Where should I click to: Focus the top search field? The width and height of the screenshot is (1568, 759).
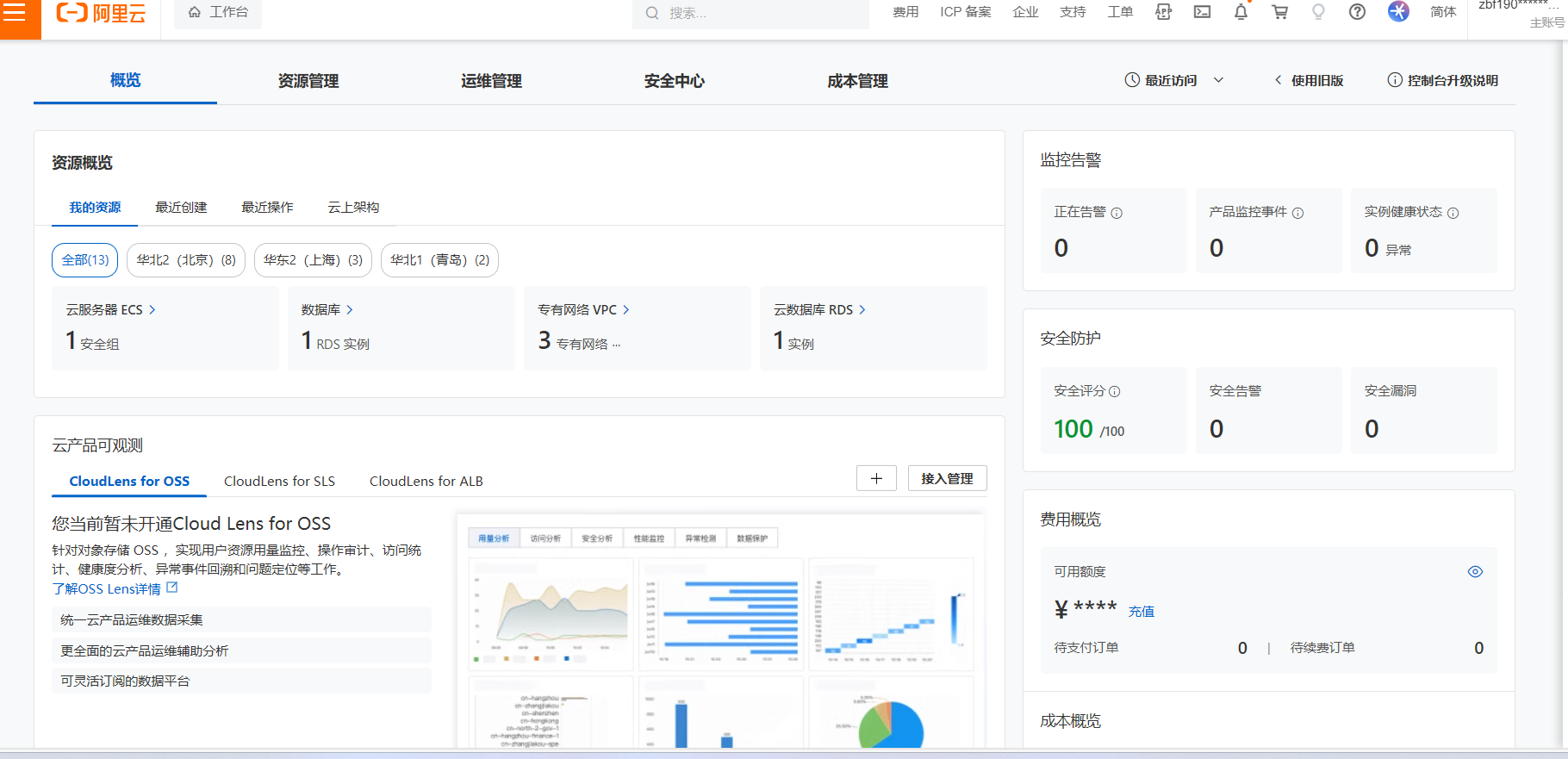point(750,13)
